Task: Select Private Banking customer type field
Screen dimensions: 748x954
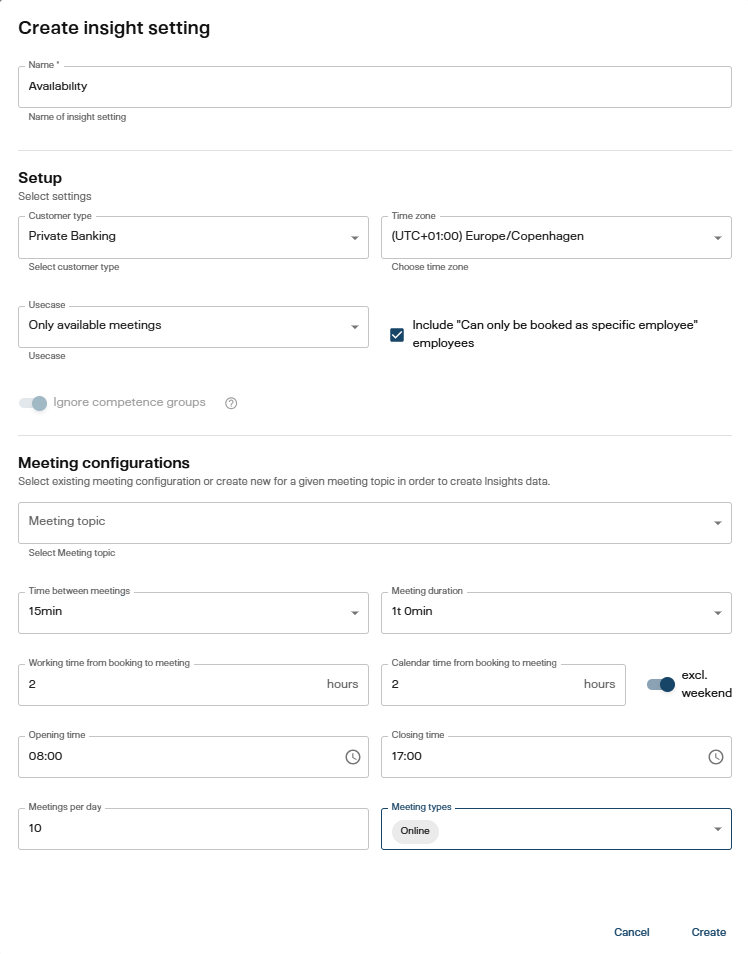Action: (x=180, y=237)
